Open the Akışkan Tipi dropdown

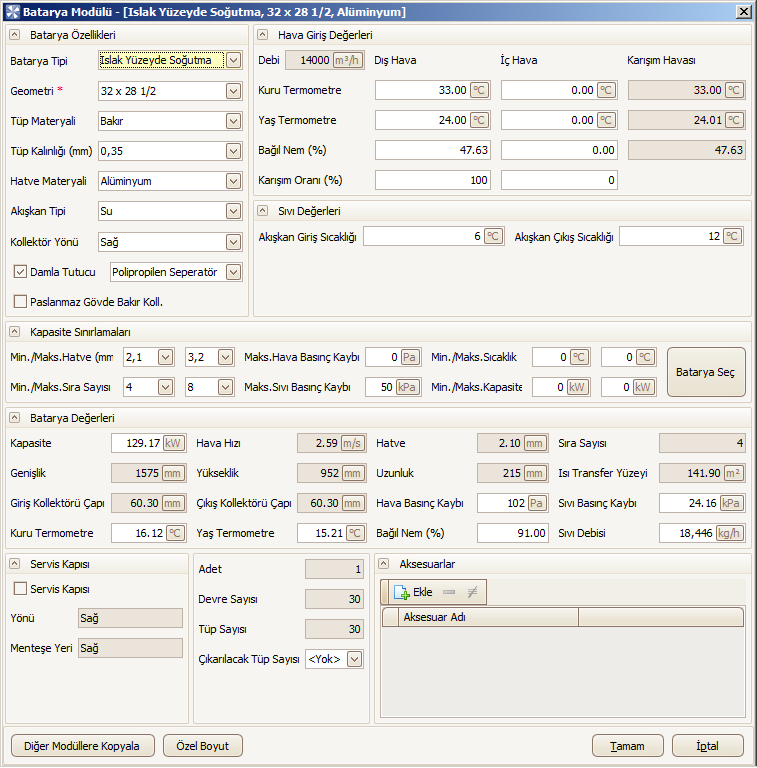(x=234, y=211)
